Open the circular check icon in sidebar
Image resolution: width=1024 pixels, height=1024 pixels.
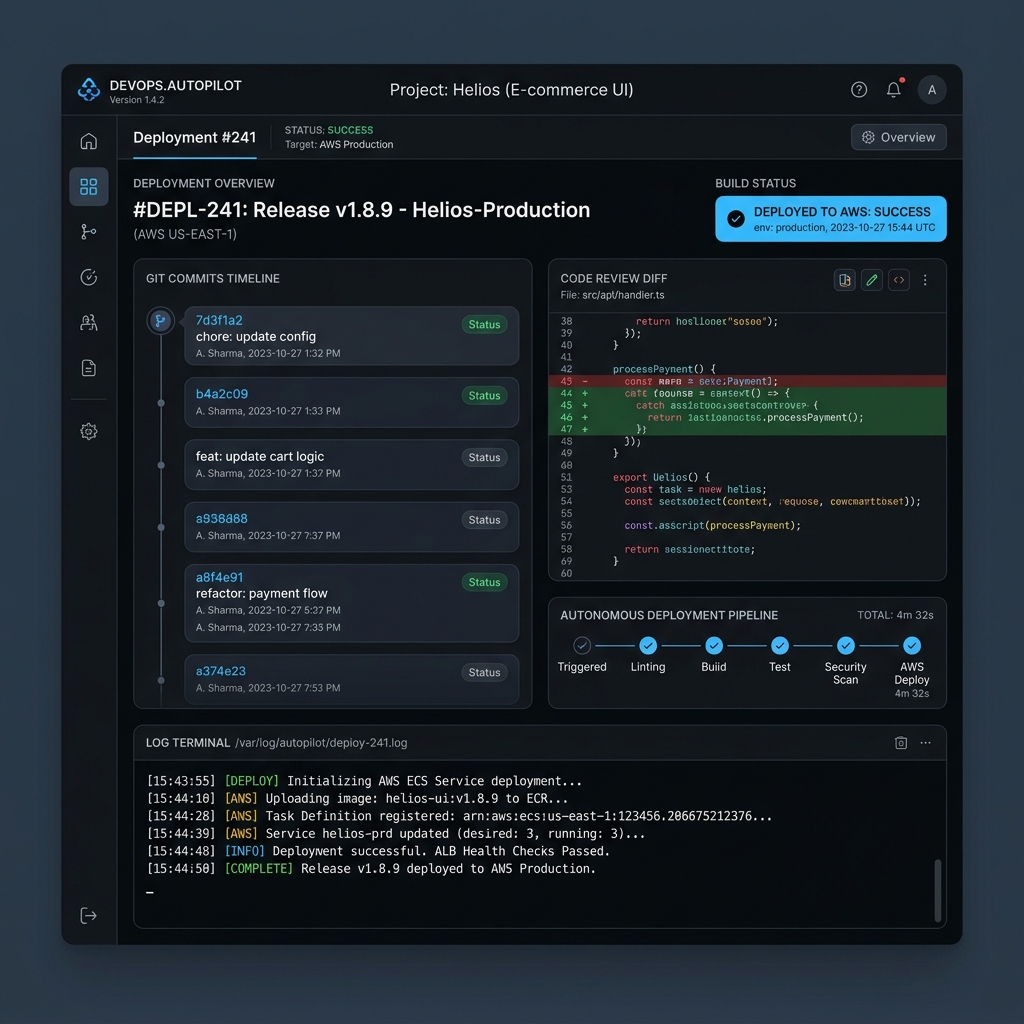[89, 278]
